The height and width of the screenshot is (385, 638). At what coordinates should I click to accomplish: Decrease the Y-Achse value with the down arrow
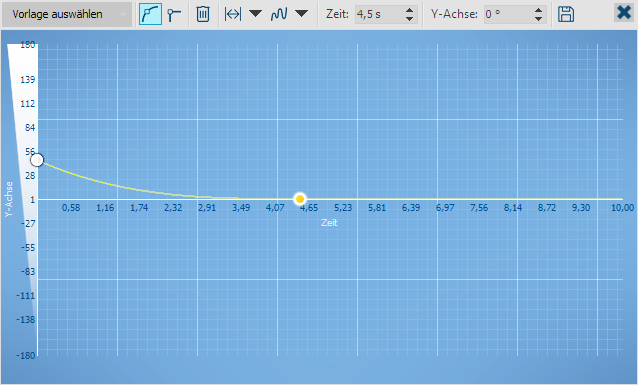[538, 19]
